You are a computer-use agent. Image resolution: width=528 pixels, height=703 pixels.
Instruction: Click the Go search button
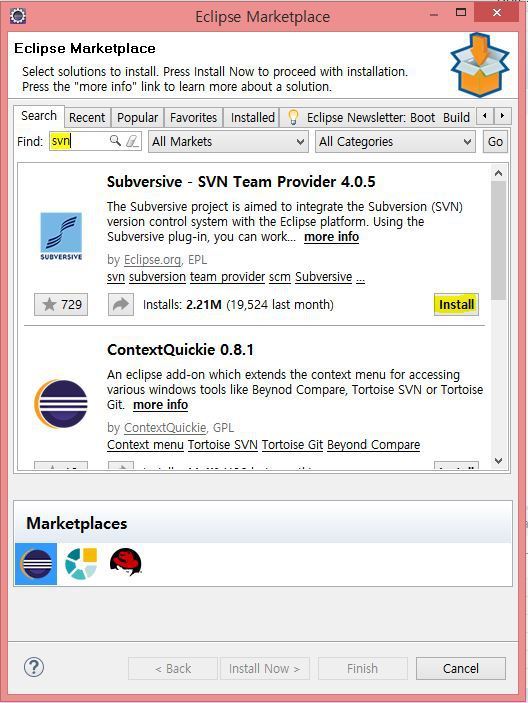tap(495, 142)
